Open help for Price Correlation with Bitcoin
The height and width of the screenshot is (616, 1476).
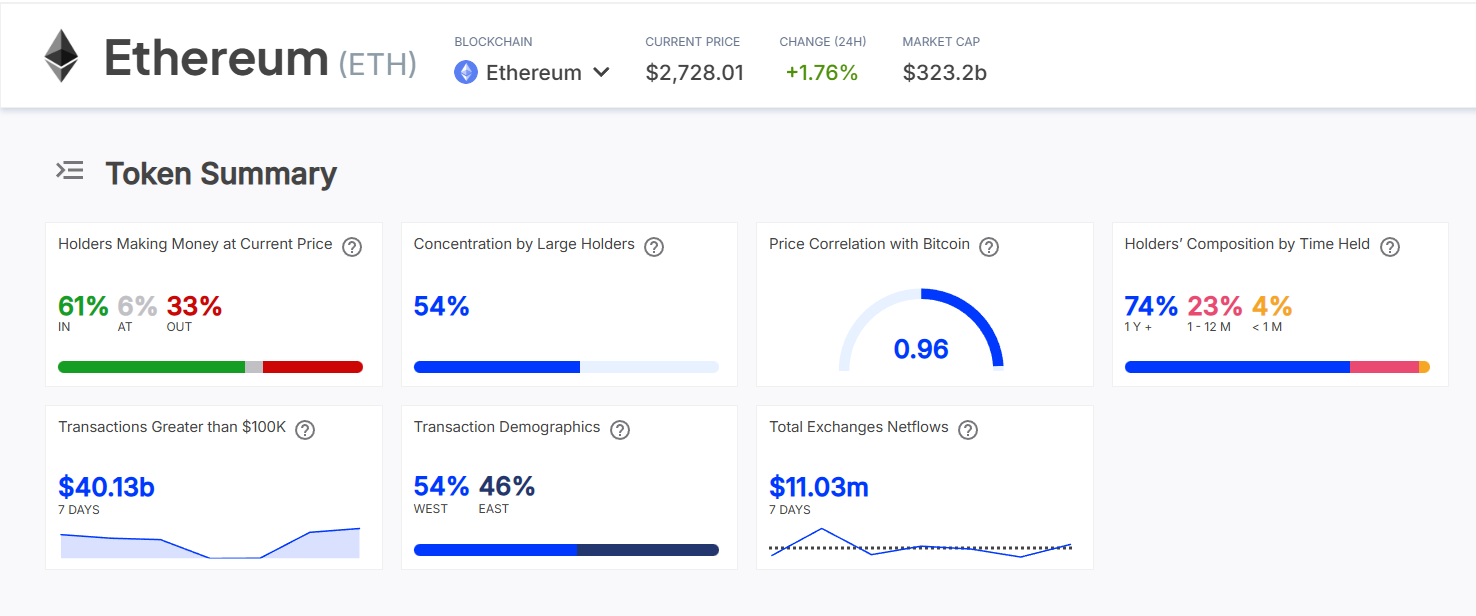(x=989, y=247)
